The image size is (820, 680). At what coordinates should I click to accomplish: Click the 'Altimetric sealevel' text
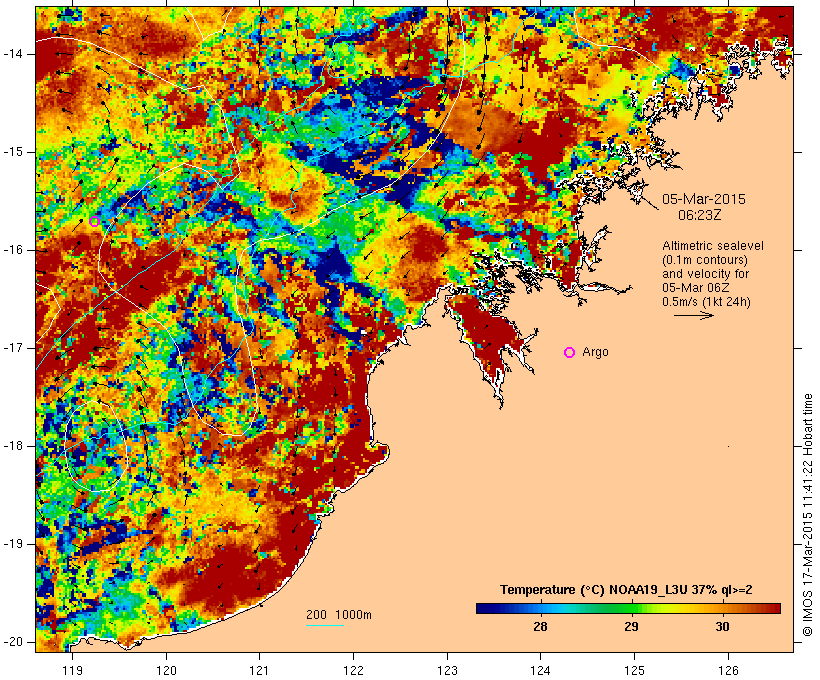[x=713, y=246]
